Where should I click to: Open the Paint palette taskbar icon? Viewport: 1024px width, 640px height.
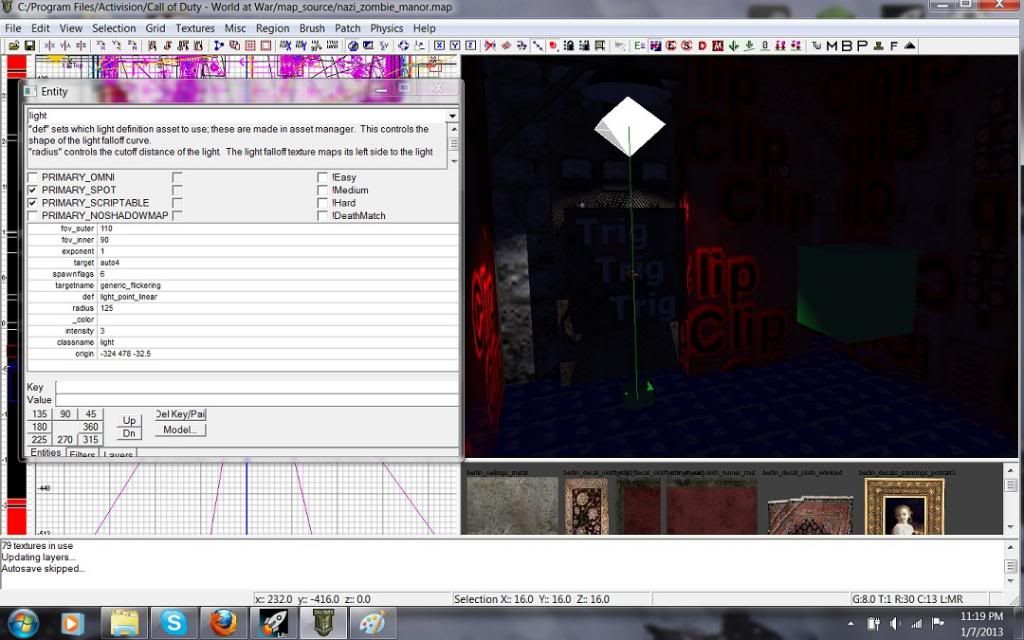click(373, 623)
